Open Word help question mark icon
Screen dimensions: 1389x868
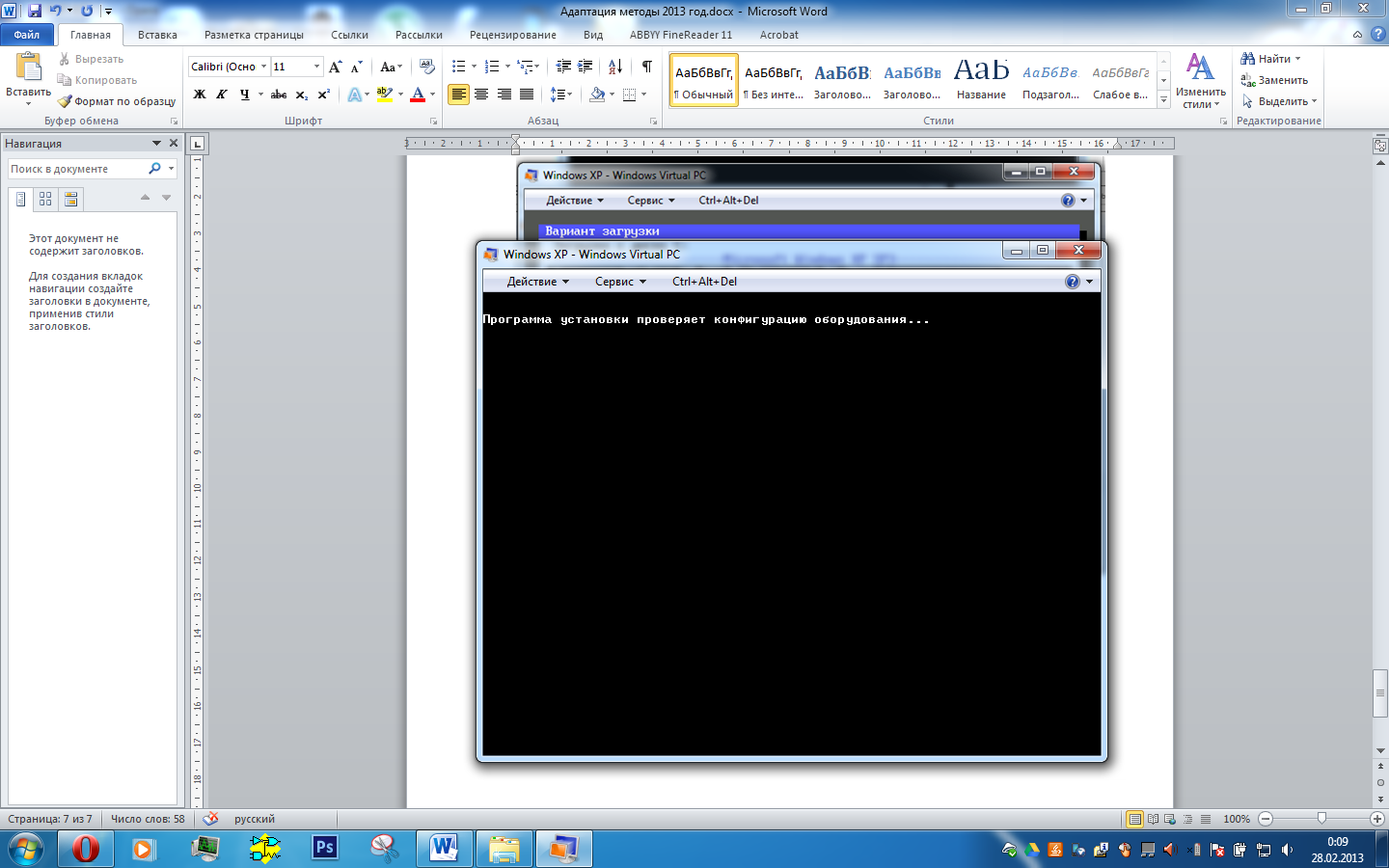pos(1377,34)
